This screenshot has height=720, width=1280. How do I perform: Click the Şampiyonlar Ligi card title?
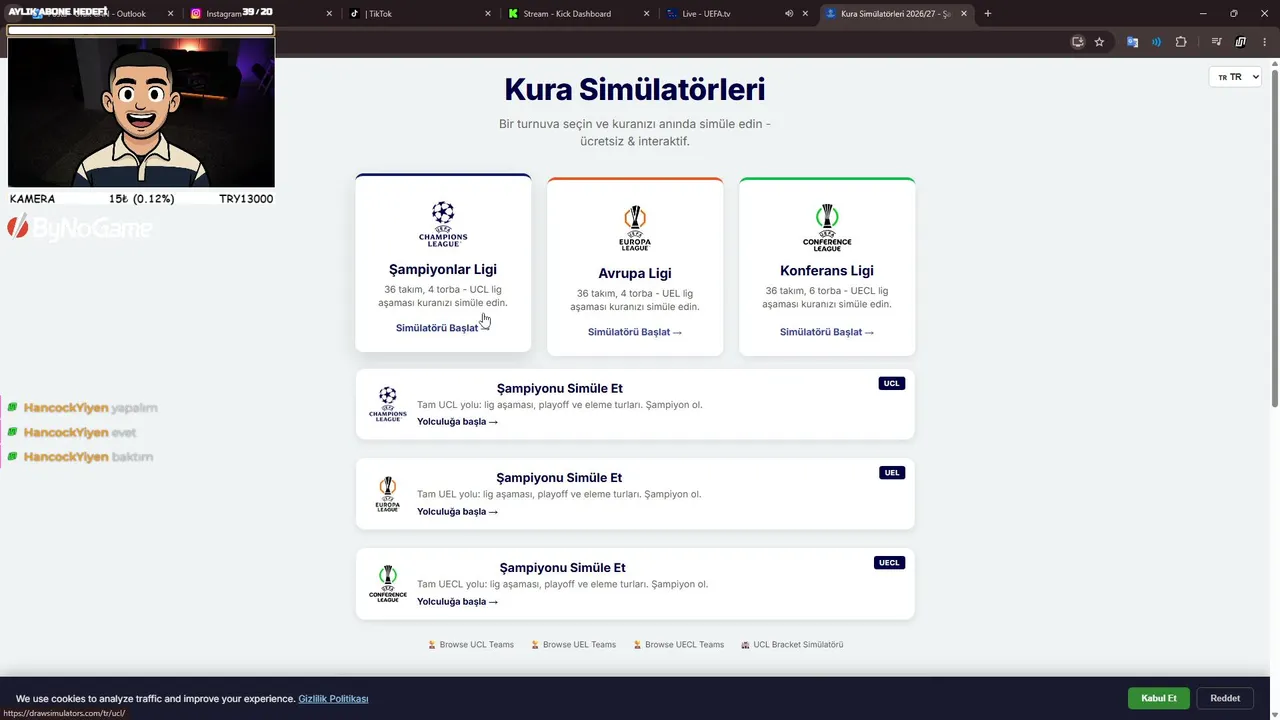pyautogui.click(x=443, y=270)
